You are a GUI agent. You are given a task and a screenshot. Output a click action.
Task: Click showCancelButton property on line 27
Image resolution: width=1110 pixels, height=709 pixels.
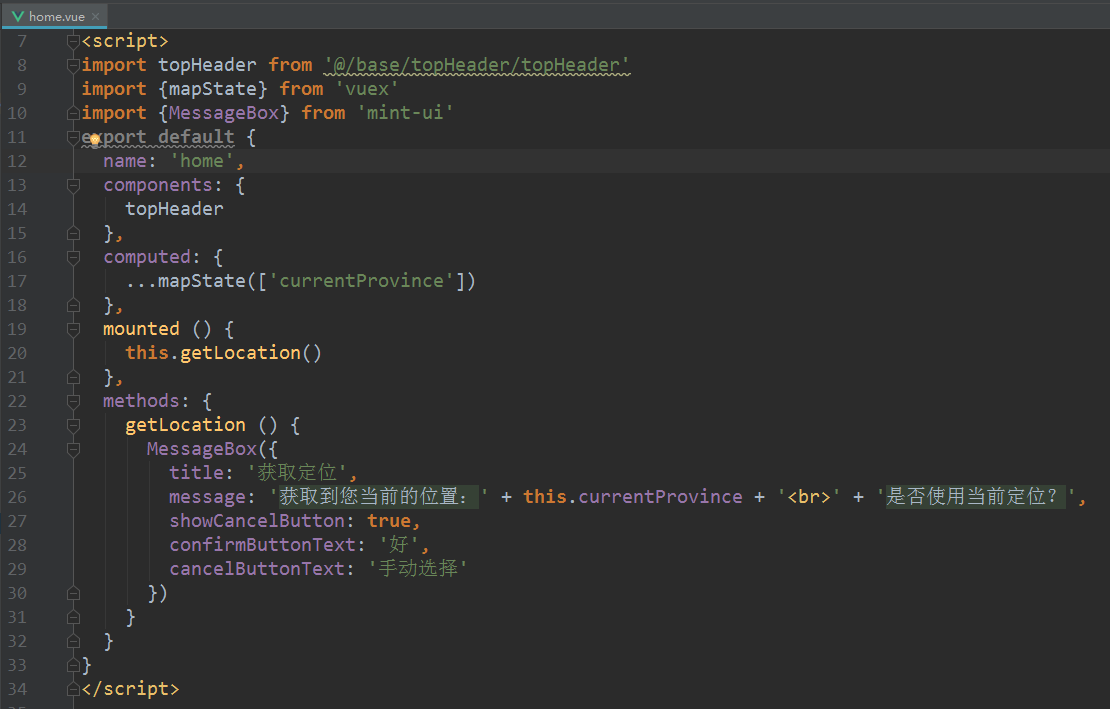coord(256,521)
